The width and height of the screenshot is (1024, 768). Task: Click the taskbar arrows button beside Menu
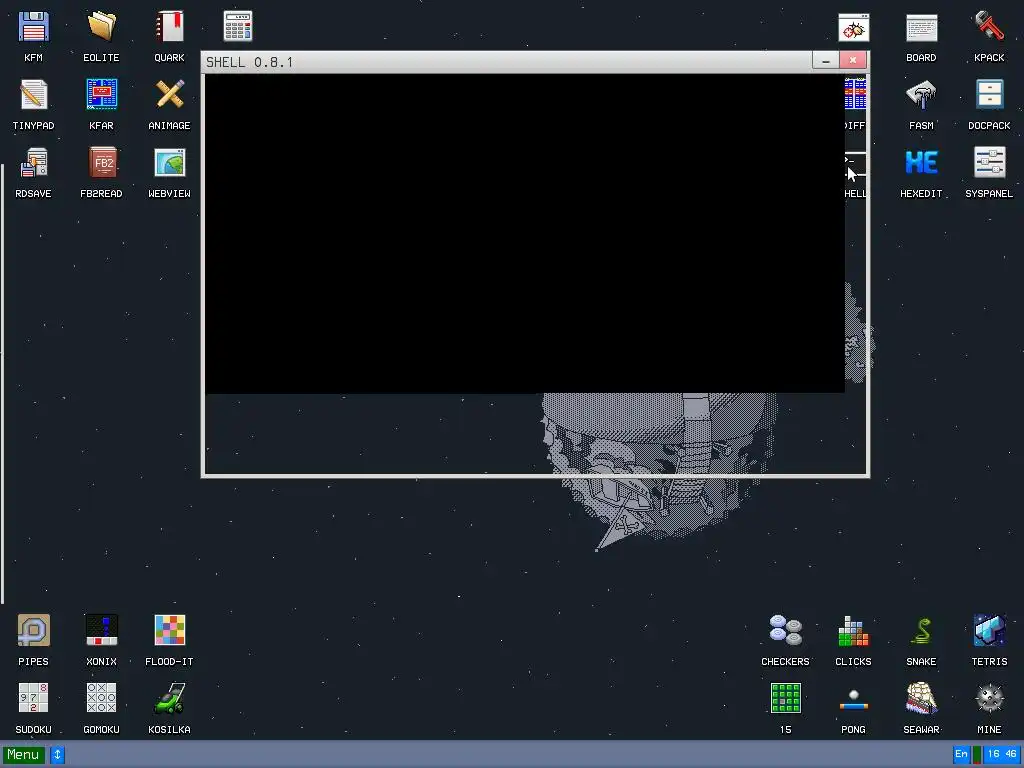click(x=57, y=755)
